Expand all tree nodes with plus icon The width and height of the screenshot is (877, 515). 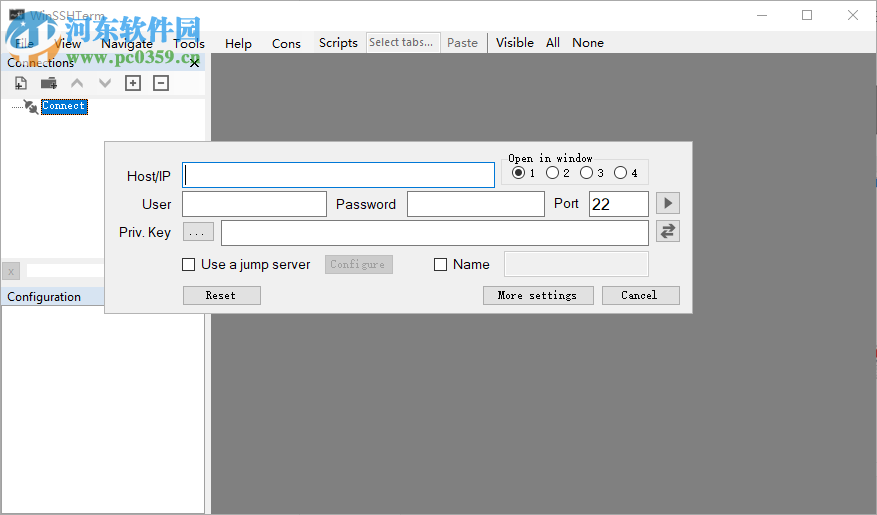pyautogui.click(x=133, y=83)
